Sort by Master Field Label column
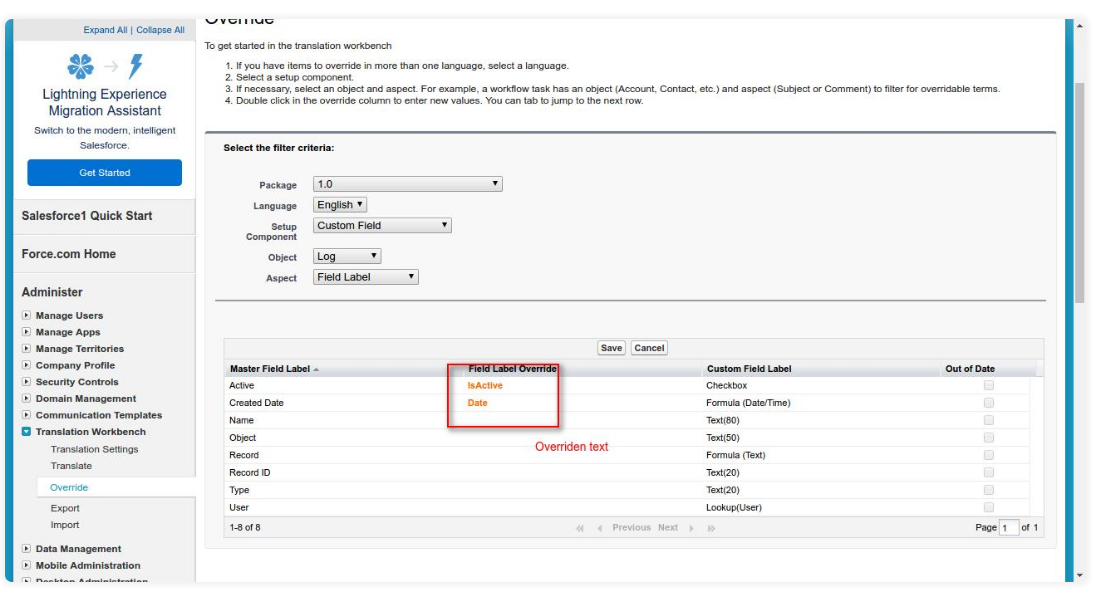 270,369
